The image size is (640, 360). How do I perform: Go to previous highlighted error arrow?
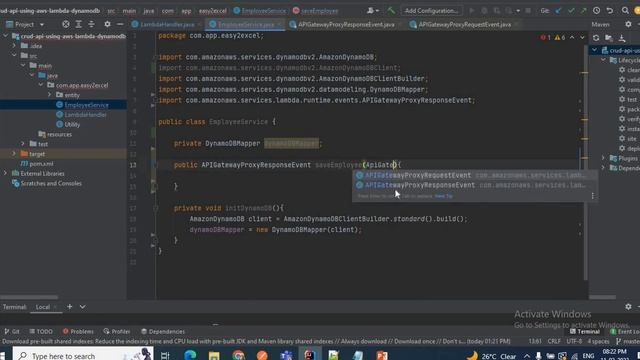[572, 38]
